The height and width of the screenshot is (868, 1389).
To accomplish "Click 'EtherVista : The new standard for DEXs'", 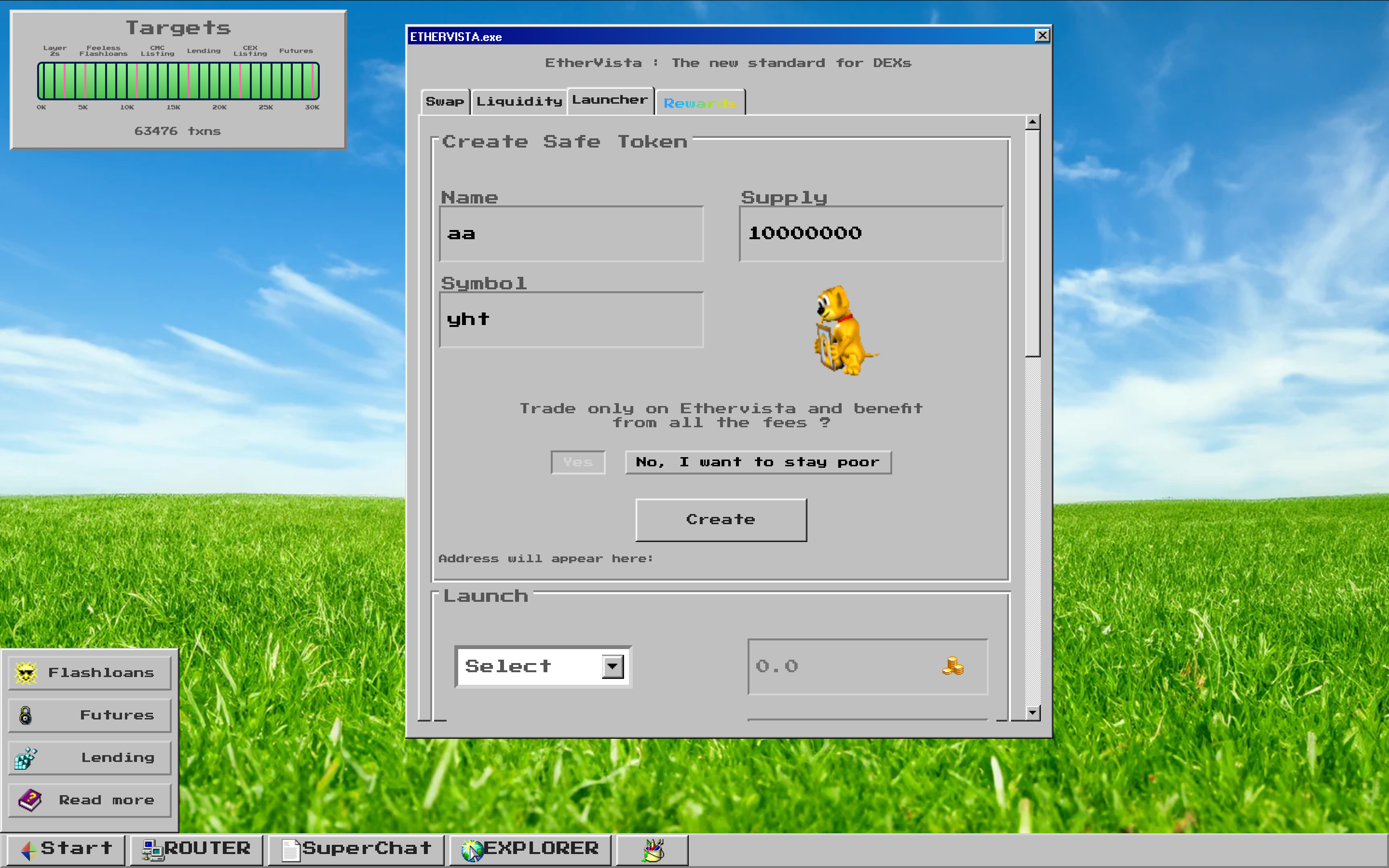I will 728,63.
